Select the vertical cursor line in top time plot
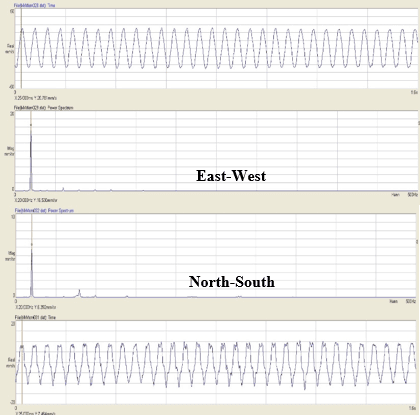Viewport: 420px width, 415px height. (21, 49)
